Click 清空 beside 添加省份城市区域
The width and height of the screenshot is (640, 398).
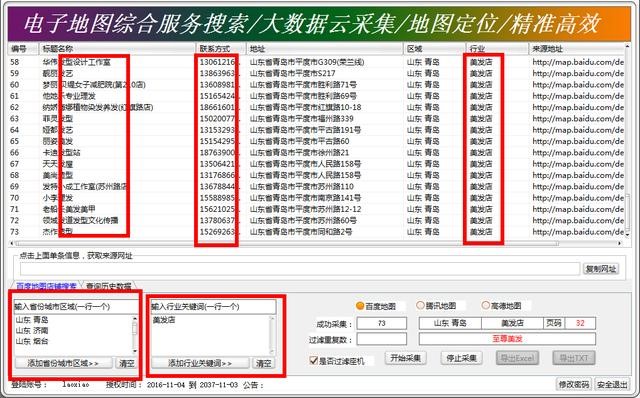127,363
